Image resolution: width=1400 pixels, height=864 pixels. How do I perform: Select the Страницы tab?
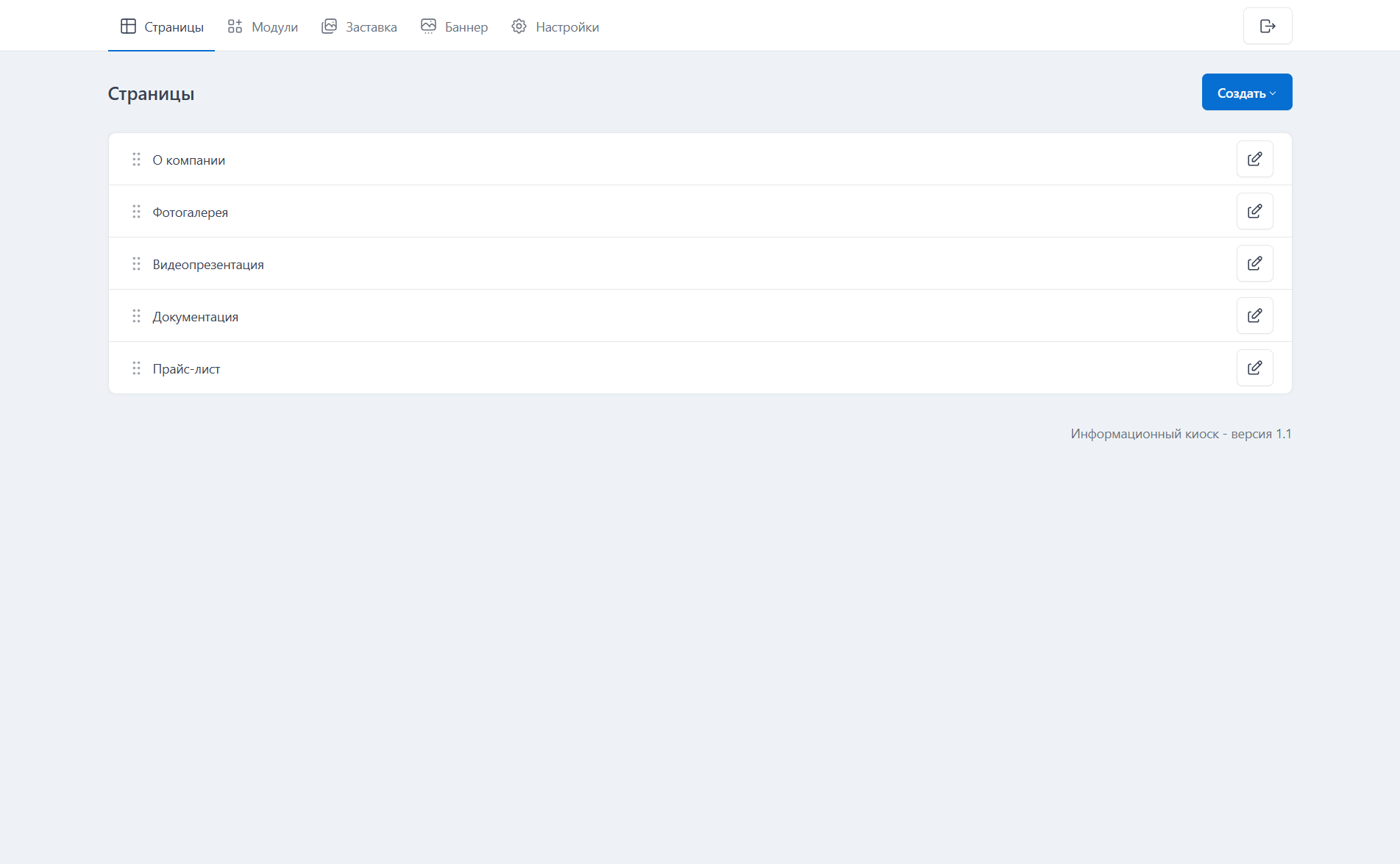[162, 27]
